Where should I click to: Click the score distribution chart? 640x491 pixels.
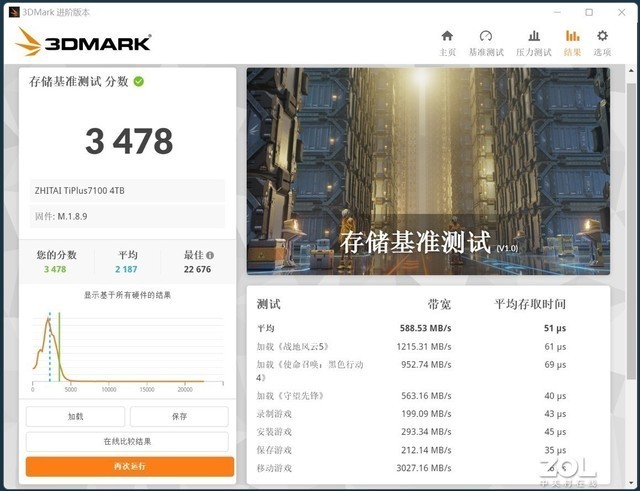pyautogui.click(x=128, y=350)
